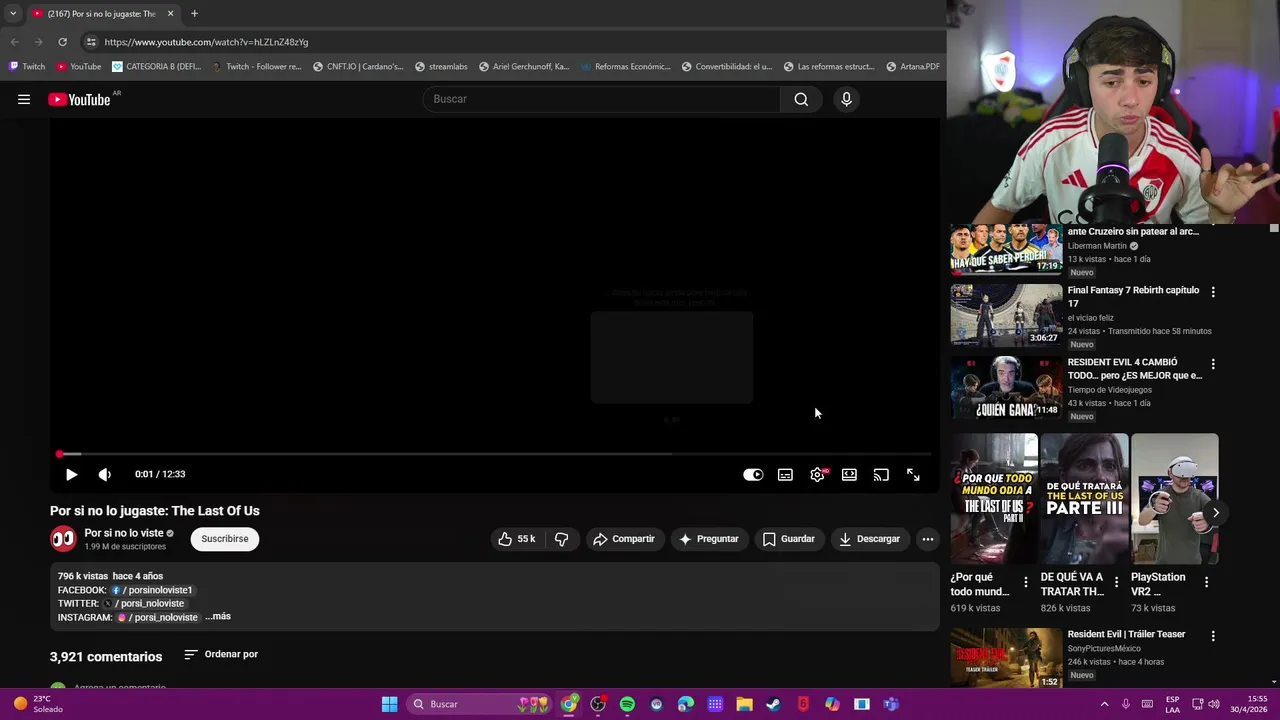Open the player settings gear

(817, 475)
